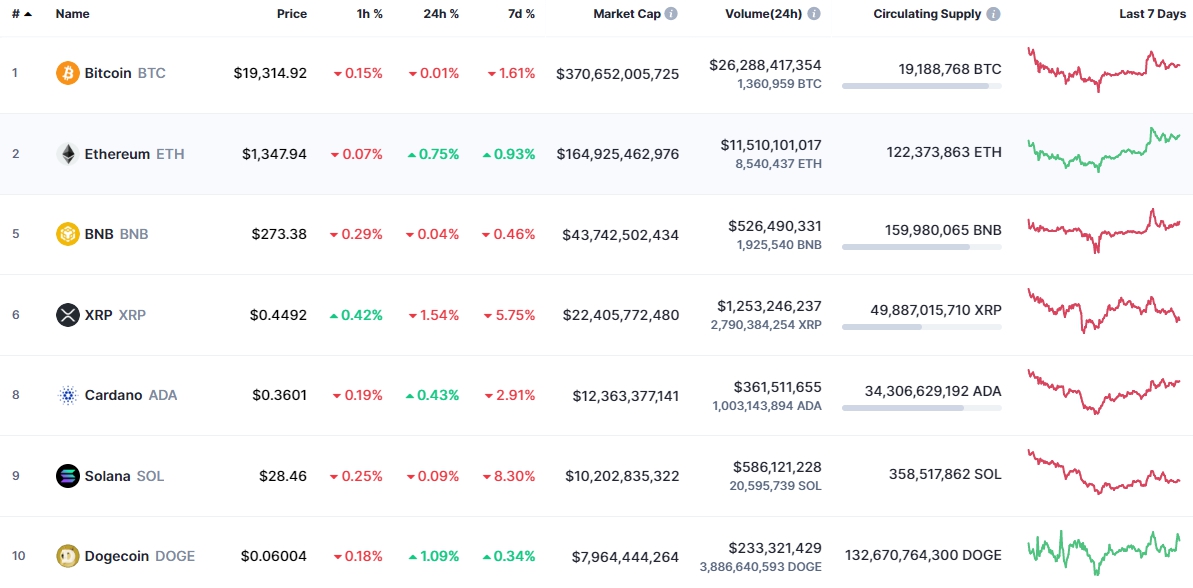The image size is (1193, 588).
Task: Open the Volume(24h) info icon
Action: (x=814, y=14)
